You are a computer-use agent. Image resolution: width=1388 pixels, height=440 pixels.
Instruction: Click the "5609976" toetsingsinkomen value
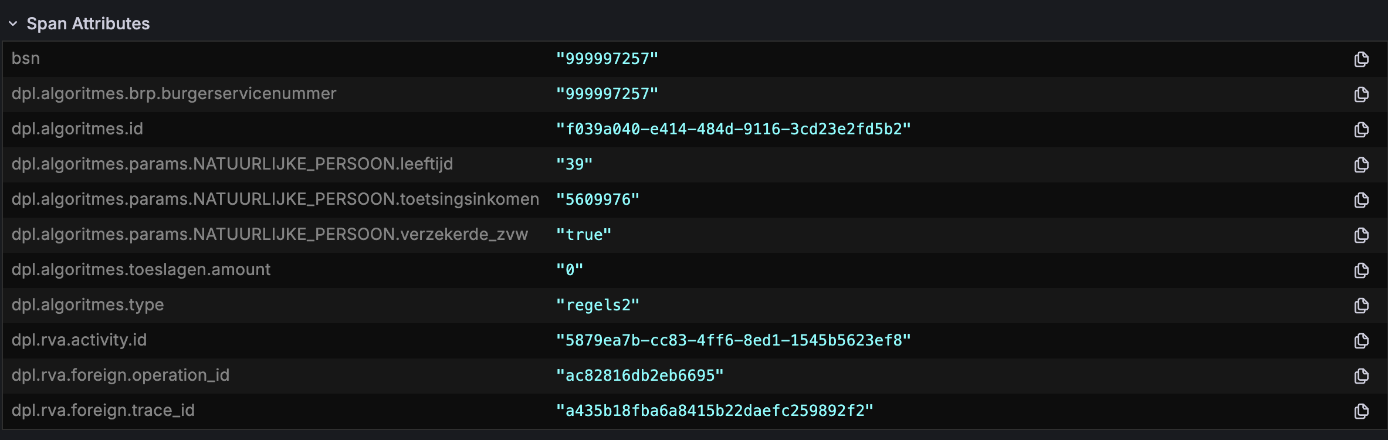coord(597,200)
